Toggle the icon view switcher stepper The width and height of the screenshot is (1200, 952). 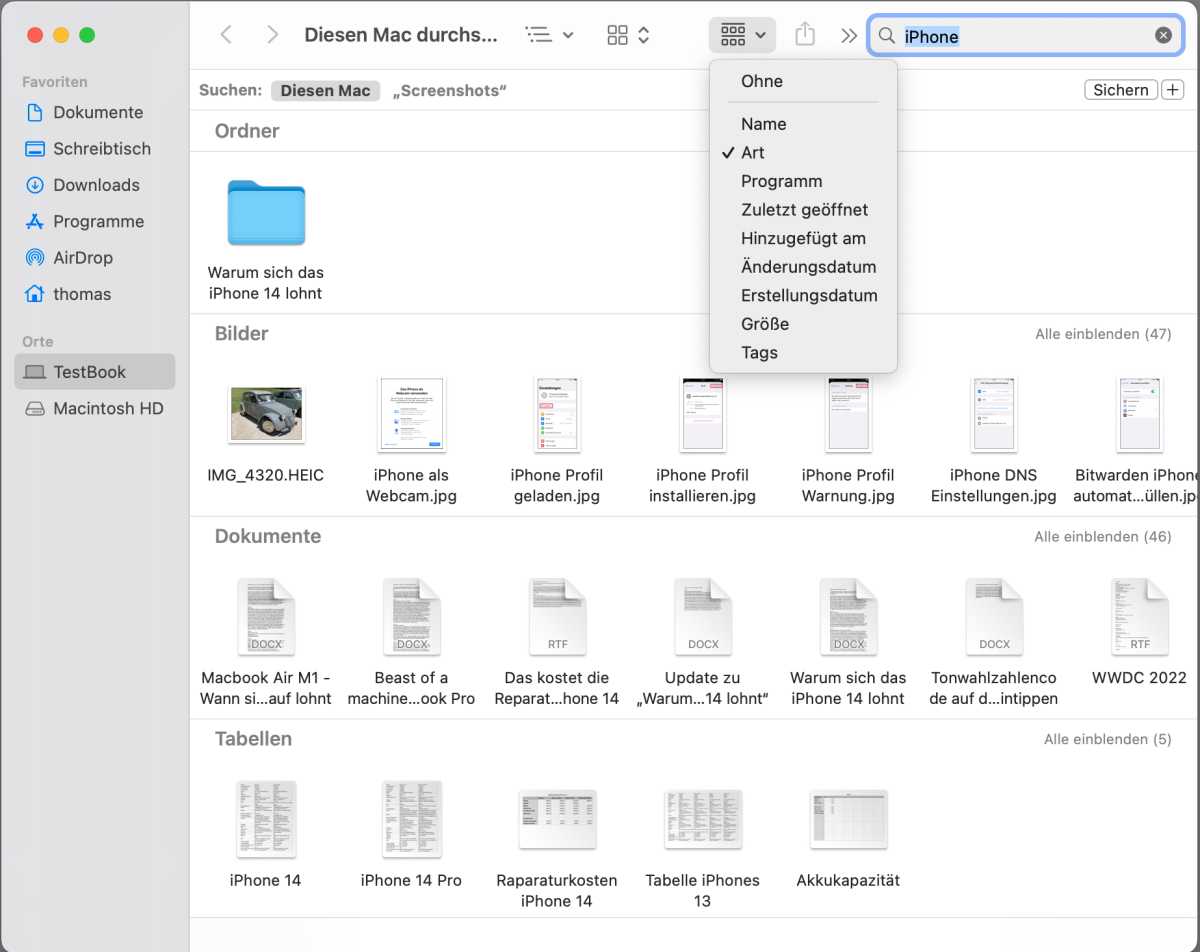click(629, 35)
